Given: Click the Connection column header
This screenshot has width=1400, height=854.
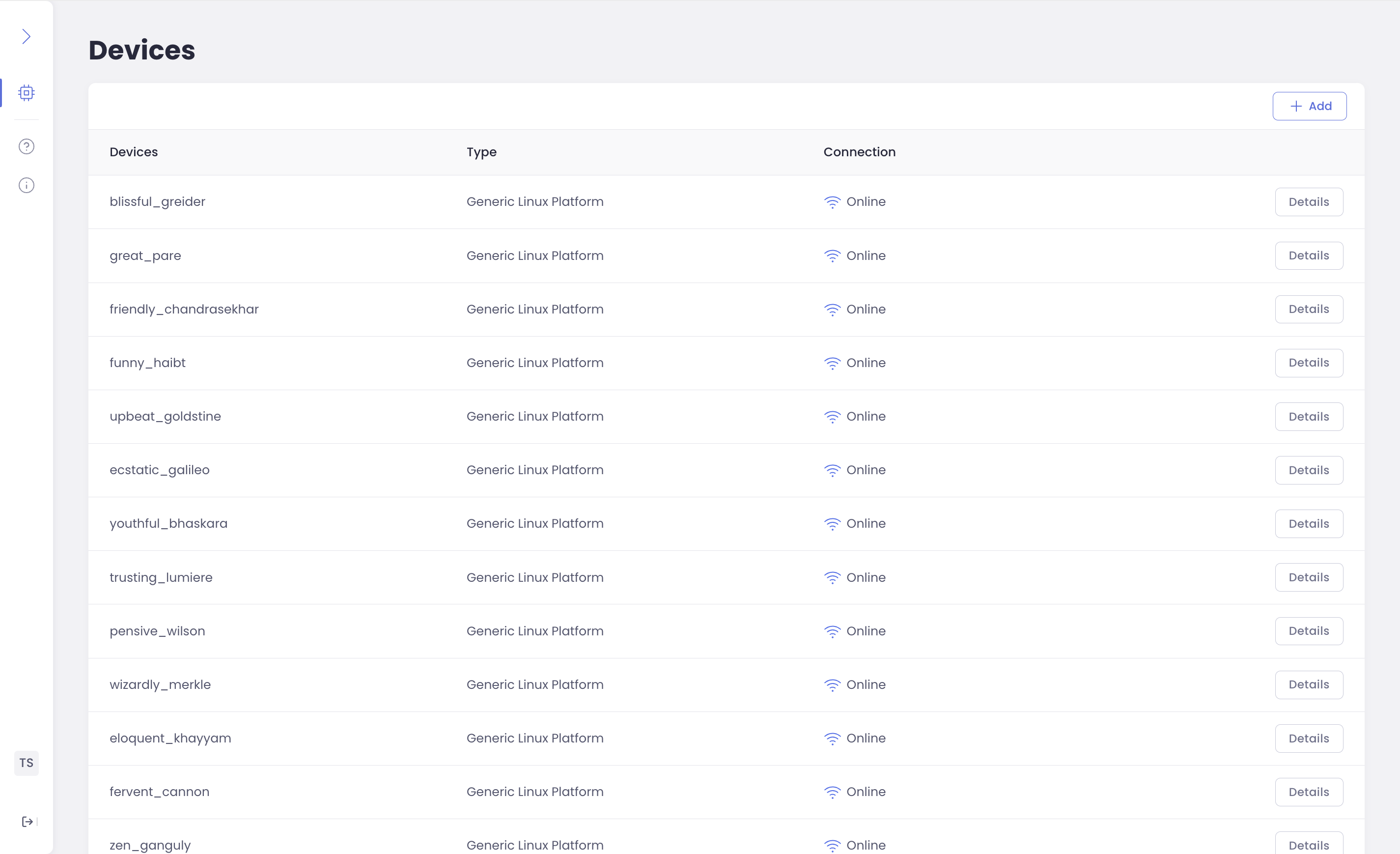Looking at the screenshot, I should pos(859,152).
